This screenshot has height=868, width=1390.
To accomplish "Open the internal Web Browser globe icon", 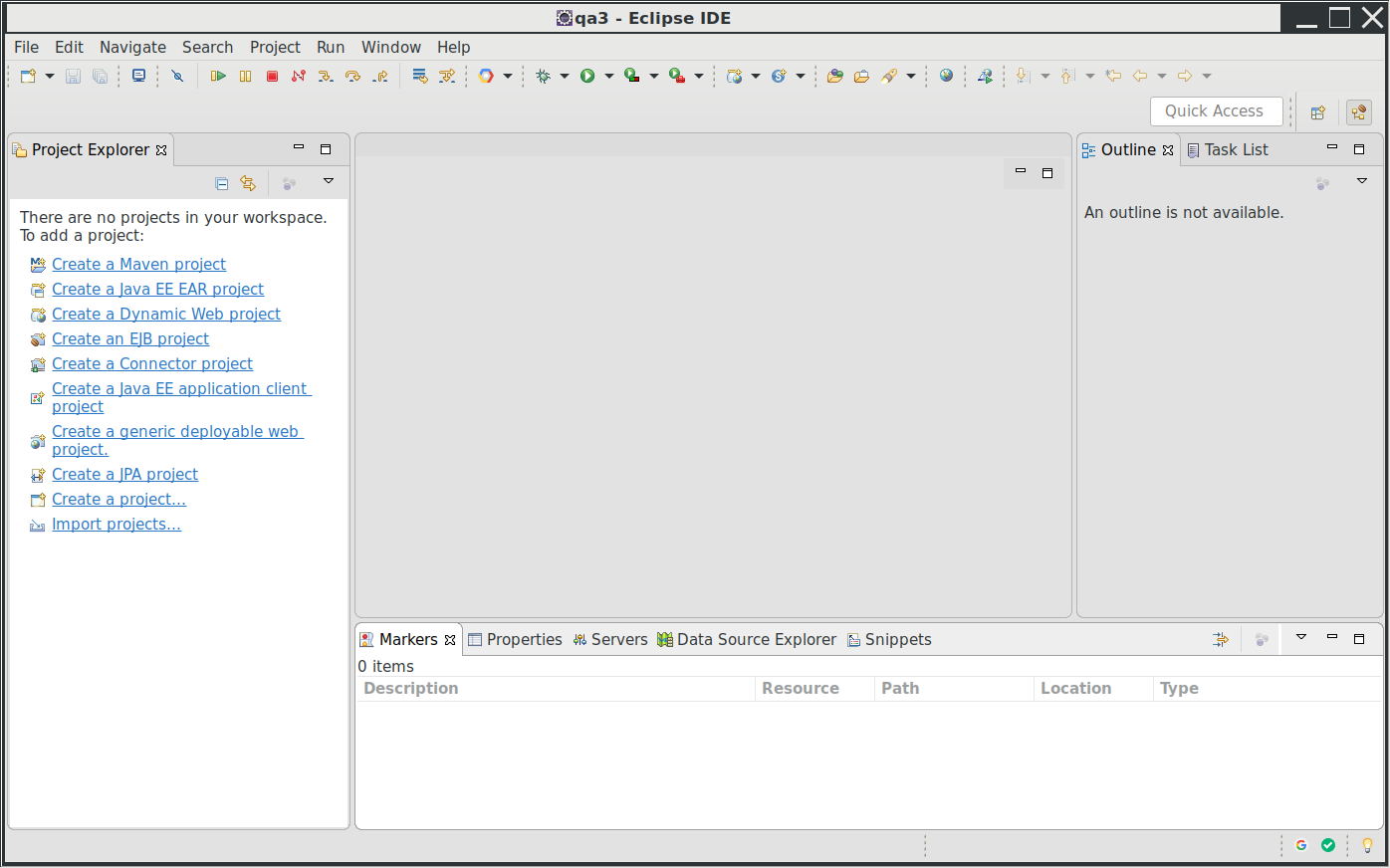I will click(x=944, y=76).
